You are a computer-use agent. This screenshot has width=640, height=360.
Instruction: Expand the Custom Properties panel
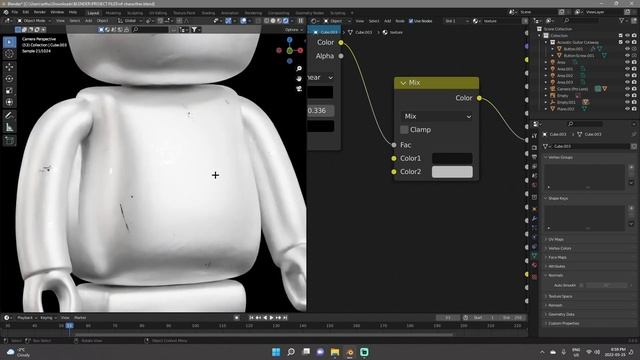pos(563,323)
